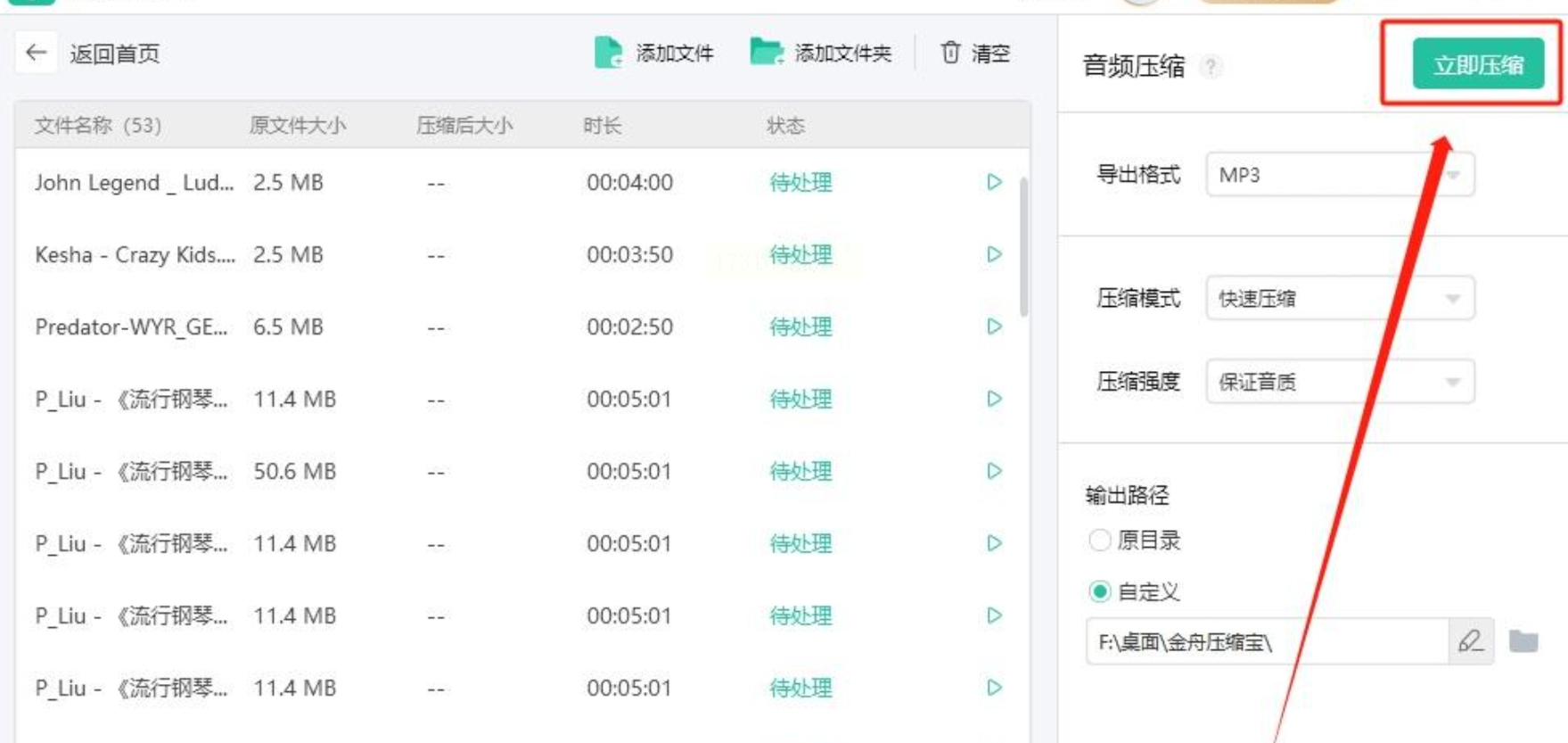The image size is (1568, 743).
Task: Click the 状态 column header
Action: pyautogui.click(x=785, y=125)
